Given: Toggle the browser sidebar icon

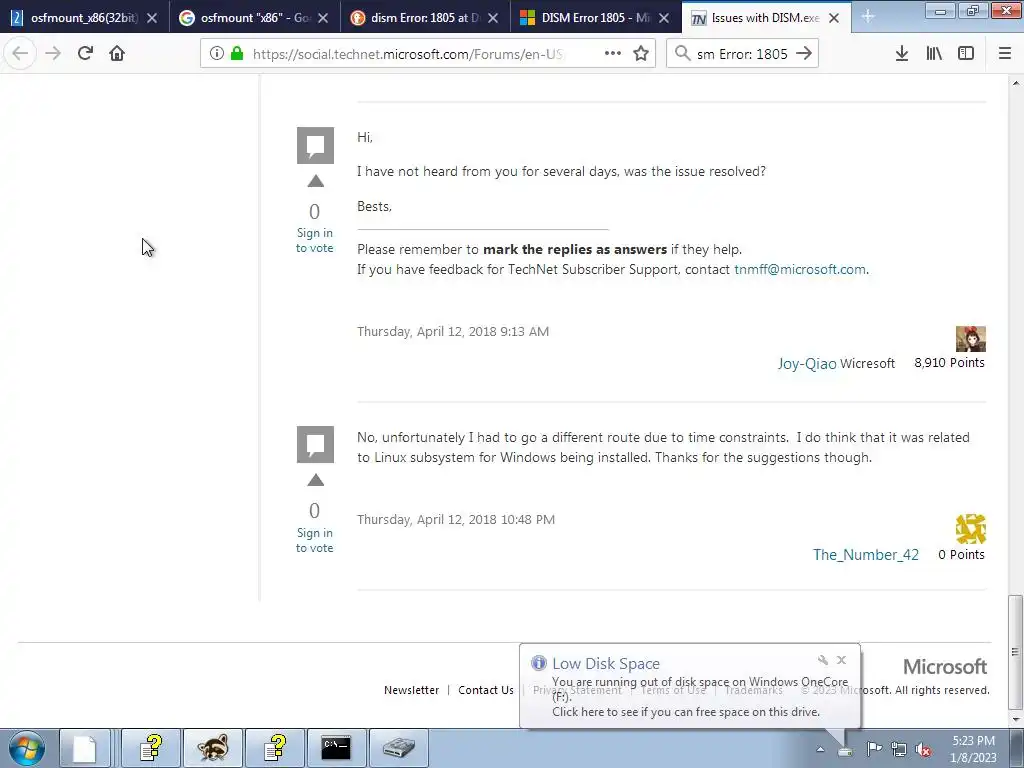Looking at the screenshot, I should pos(966,54).
